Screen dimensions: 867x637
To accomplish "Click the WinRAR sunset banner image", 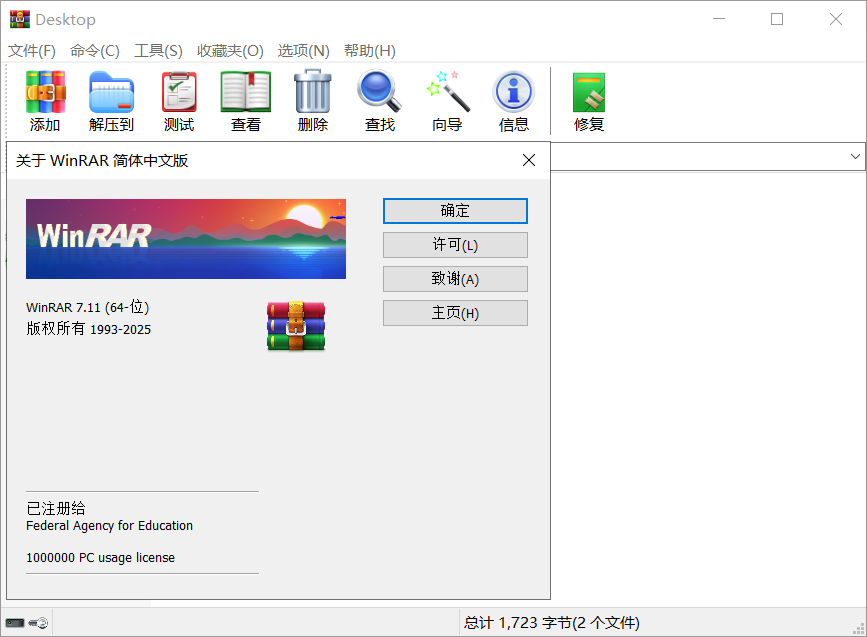I will tap(186, 239).
